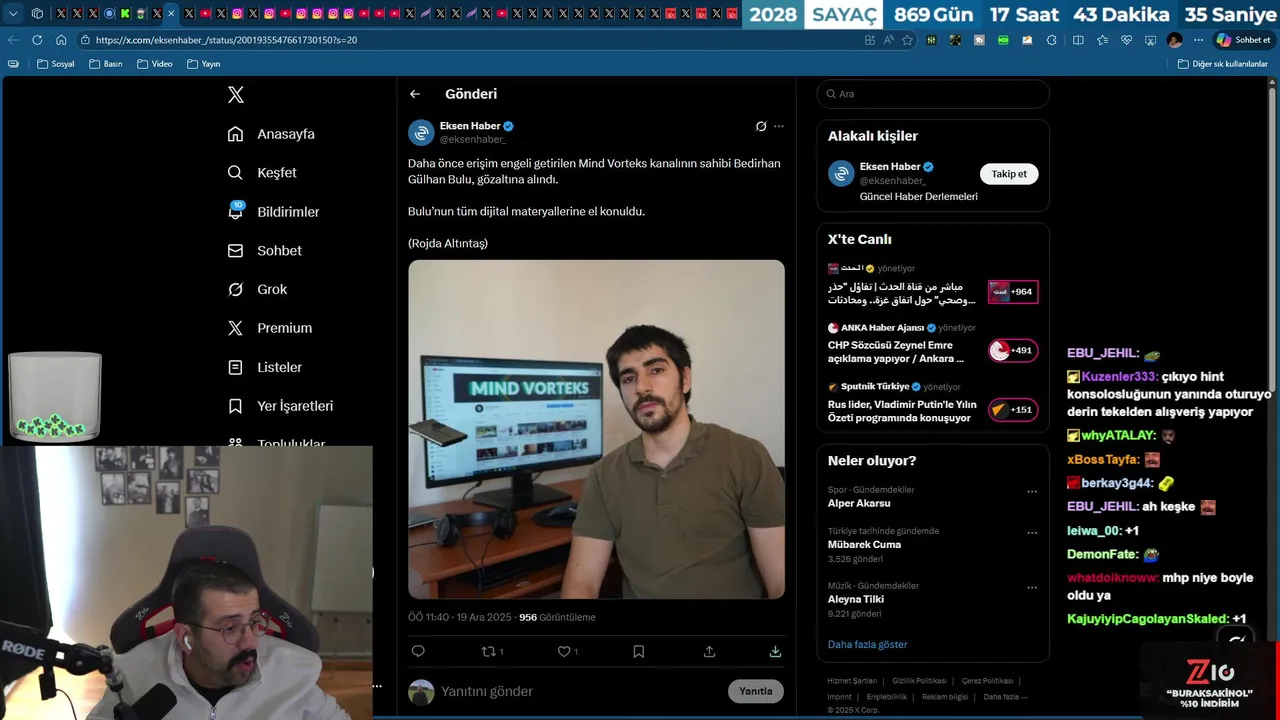Image resolution: width=1280 pixels, height=720 pixels.
Task: Click the reply bubble icon under post
Action: coord(418,651)
